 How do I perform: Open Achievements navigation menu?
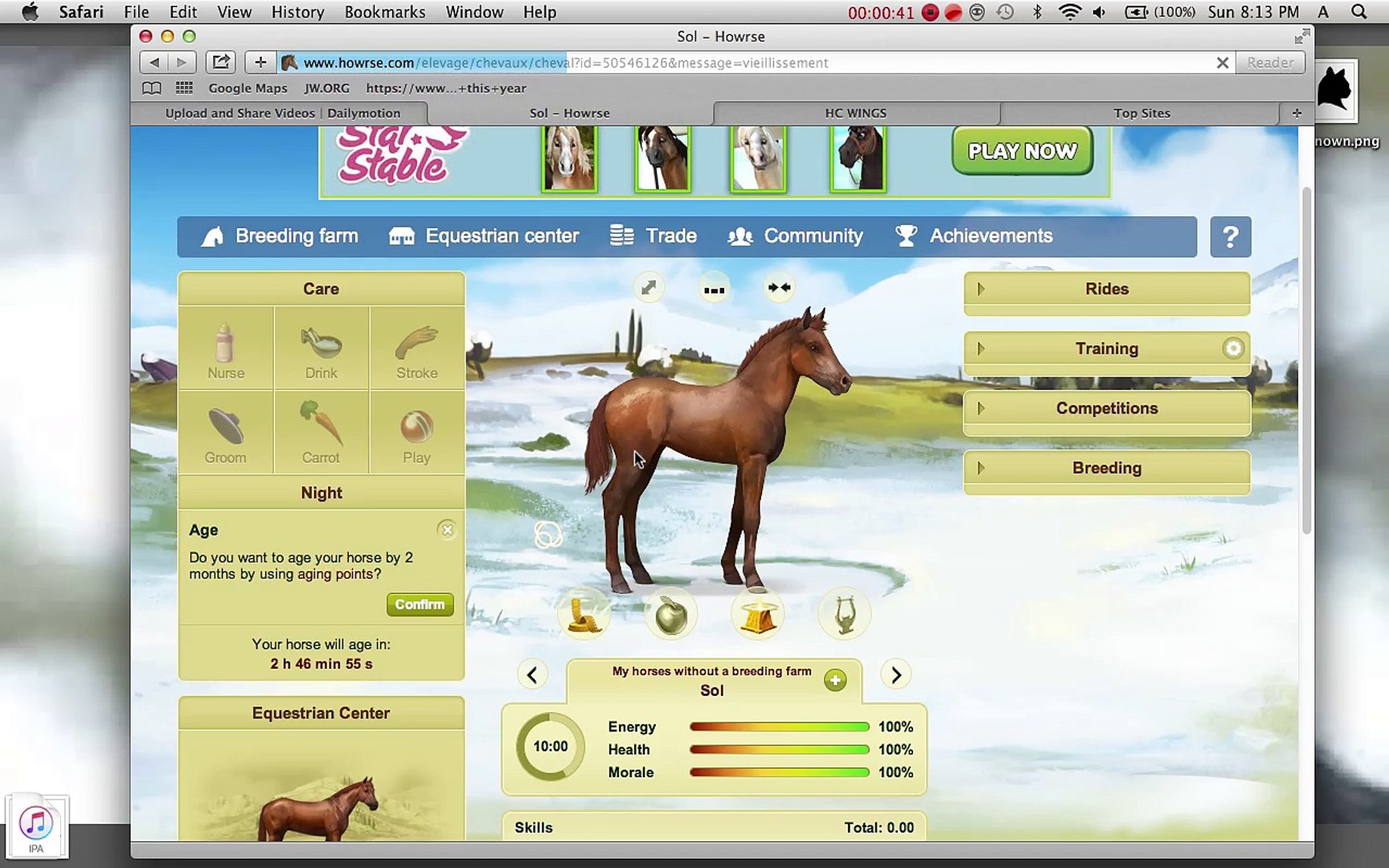tap(974, 236)
